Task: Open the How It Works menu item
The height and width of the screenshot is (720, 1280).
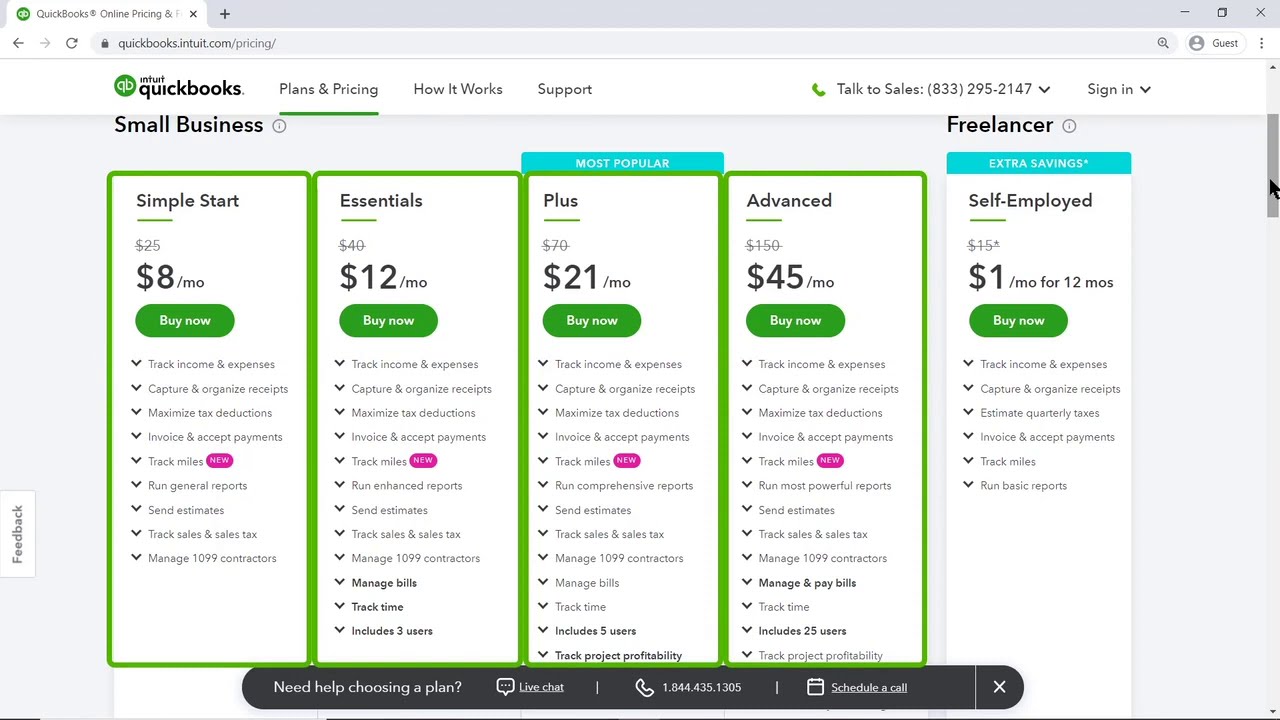Action: [458, 89]
